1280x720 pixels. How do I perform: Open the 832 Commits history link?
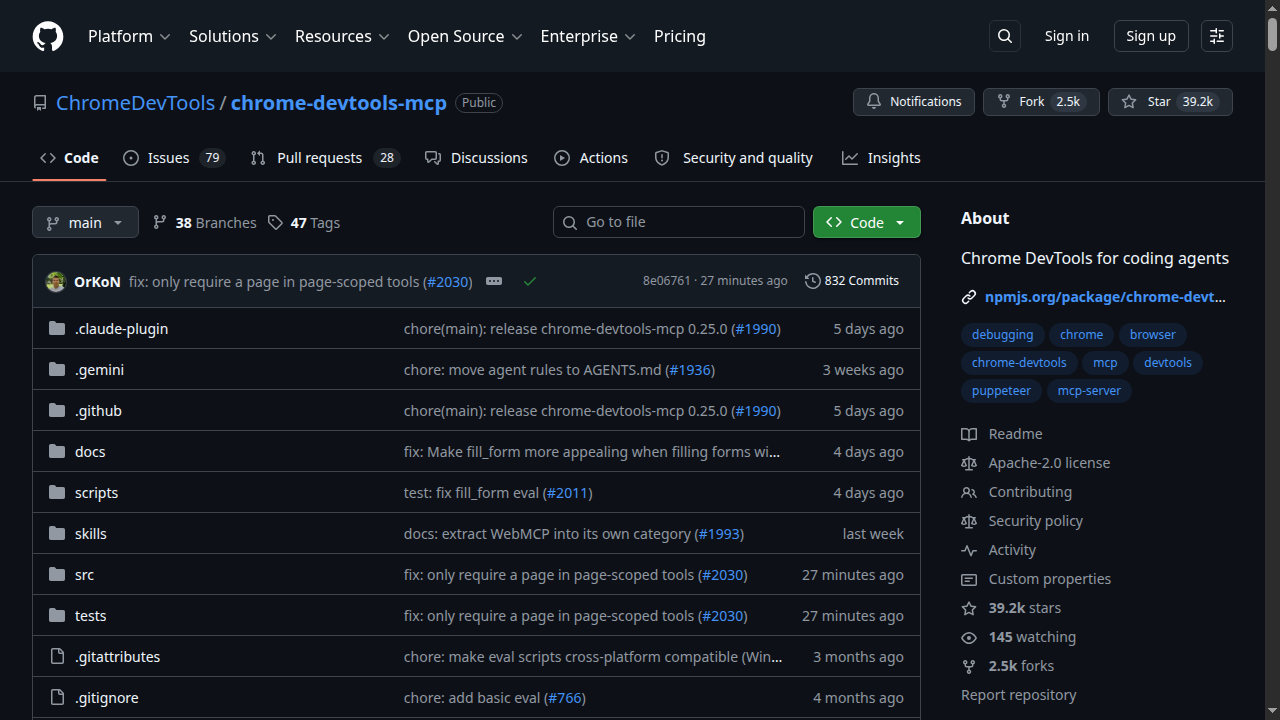852,281
